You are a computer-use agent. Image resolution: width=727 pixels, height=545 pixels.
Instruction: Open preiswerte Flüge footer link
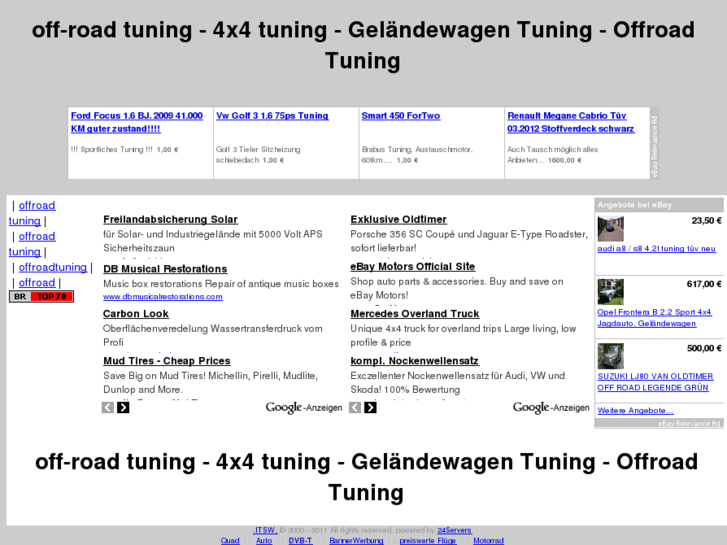pos(427,541)
